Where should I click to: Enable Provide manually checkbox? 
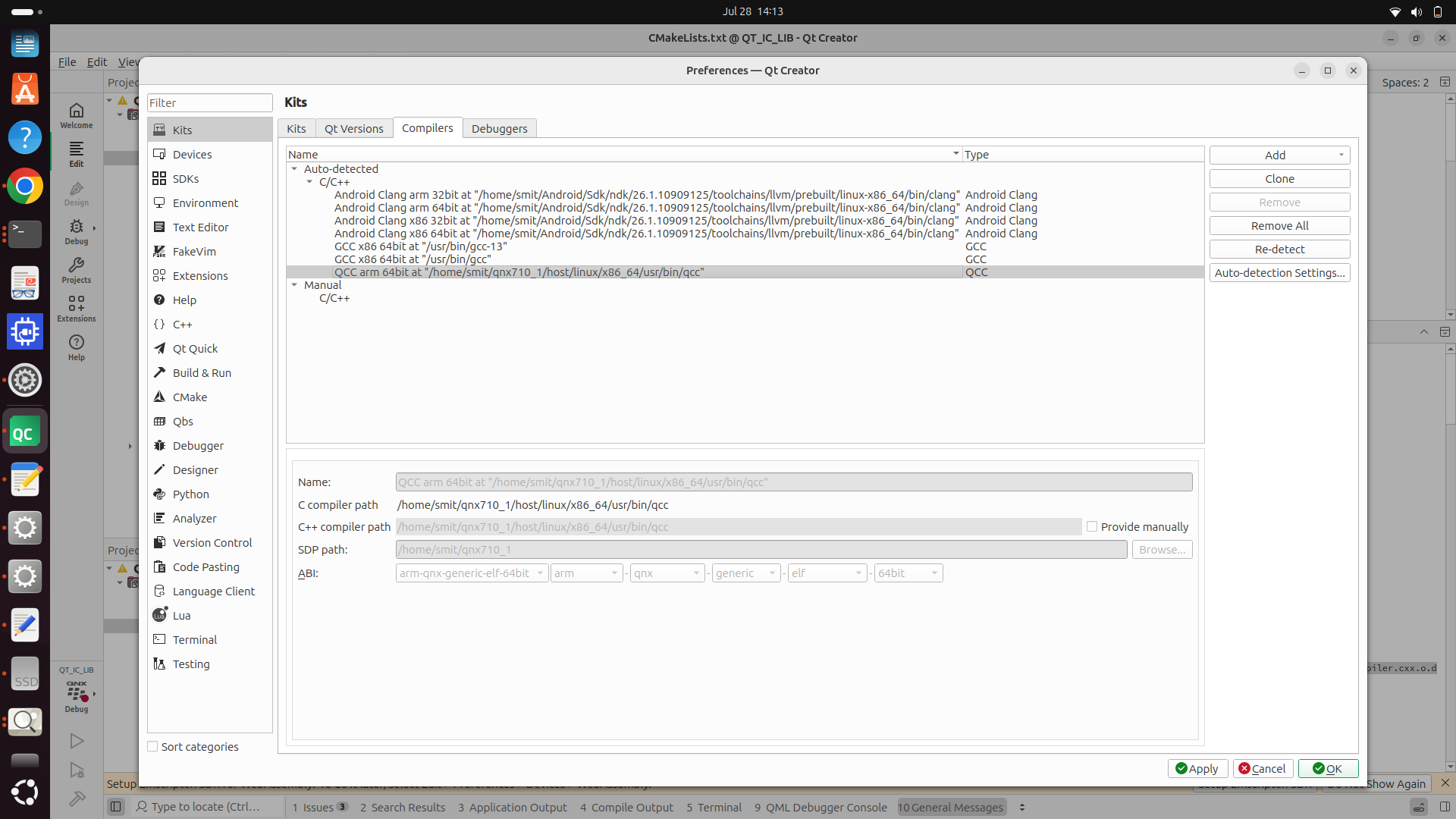click(1092, 526)
